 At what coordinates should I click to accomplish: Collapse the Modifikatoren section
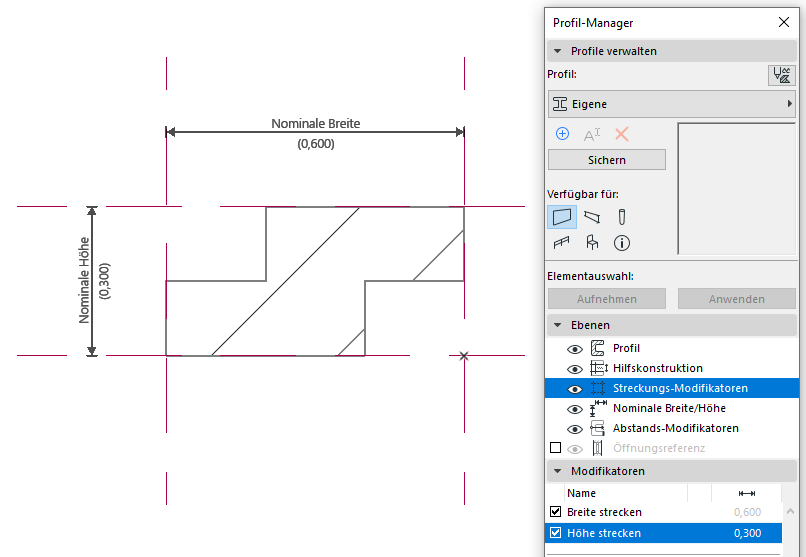click(558, 471)
